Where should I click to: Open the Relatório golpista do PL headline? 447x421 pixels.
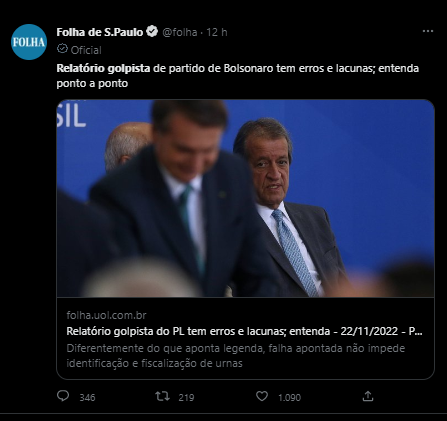click(244, 331)
